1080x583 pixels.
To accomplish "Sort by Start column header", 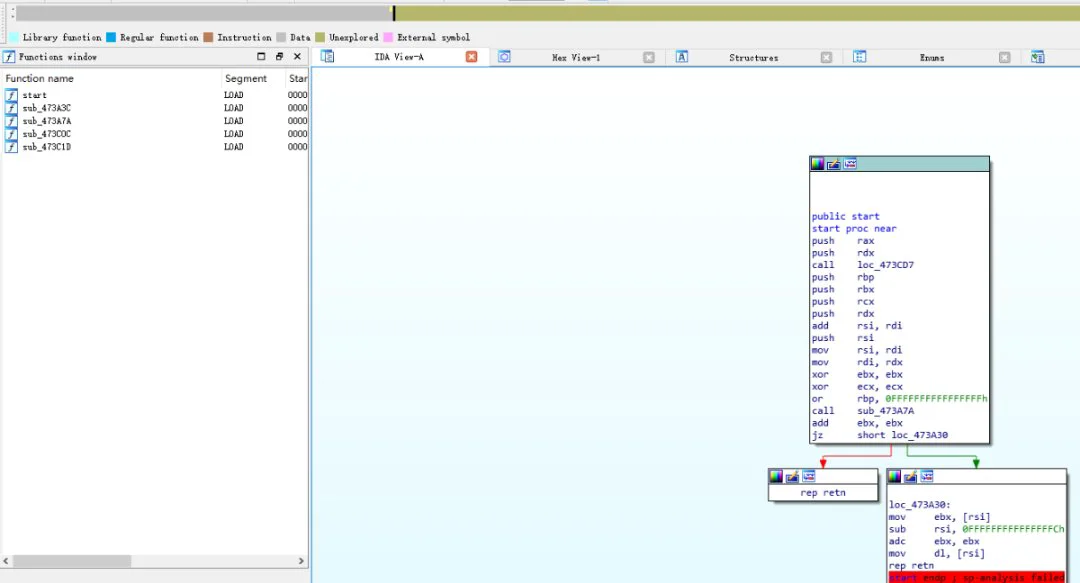I will [x=297, y=79].
